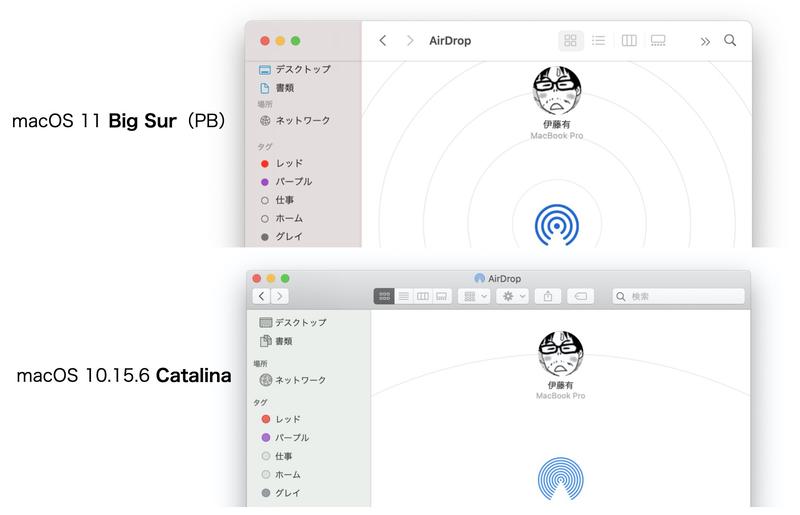
Task: Click the AirDrop title in Big Sur toolbar
Action: pyautogui.click(x=450, y=40)
